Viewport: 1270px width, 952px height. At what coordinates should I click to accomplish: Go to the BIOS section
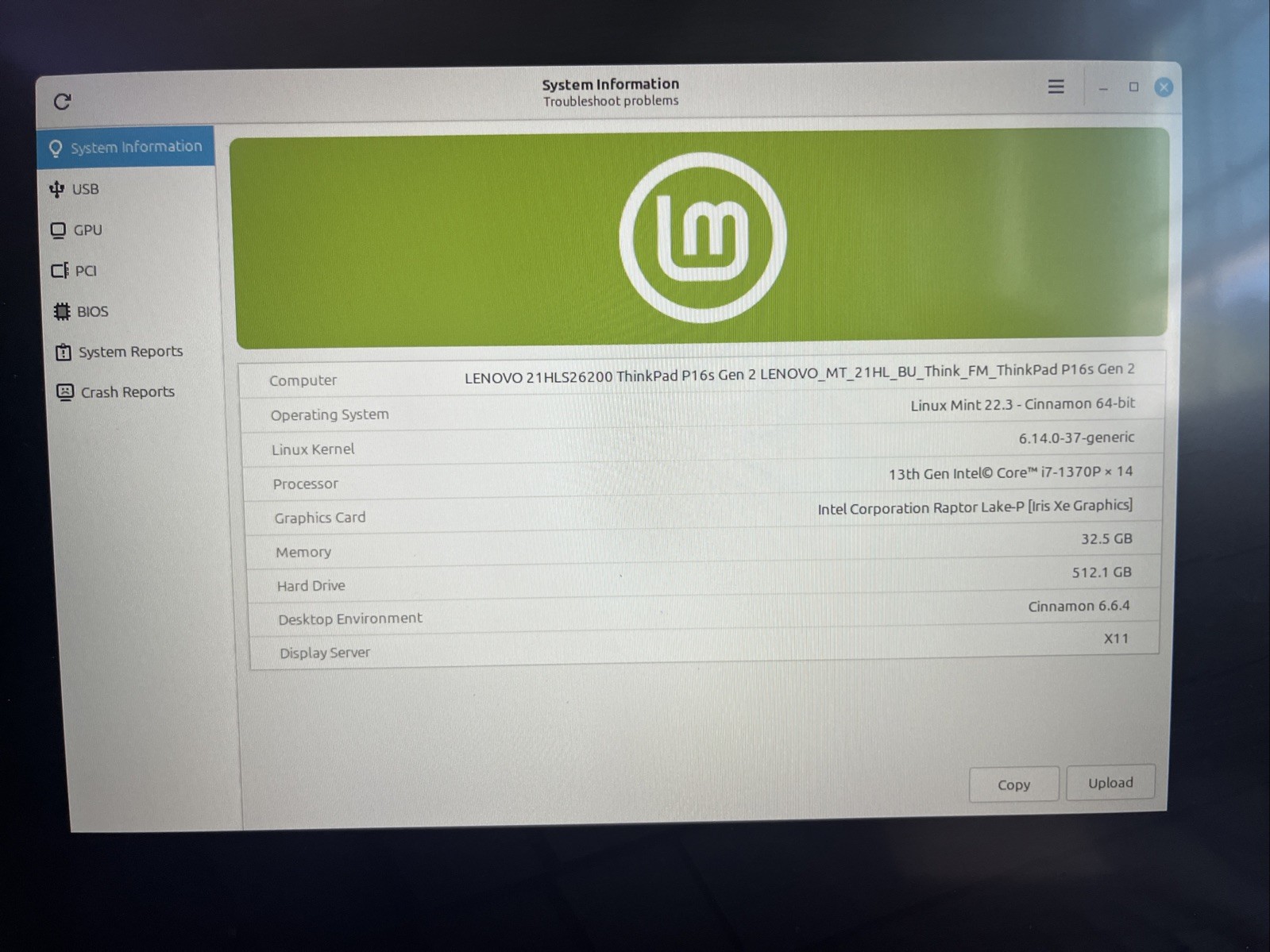click(x=130, y=311)
